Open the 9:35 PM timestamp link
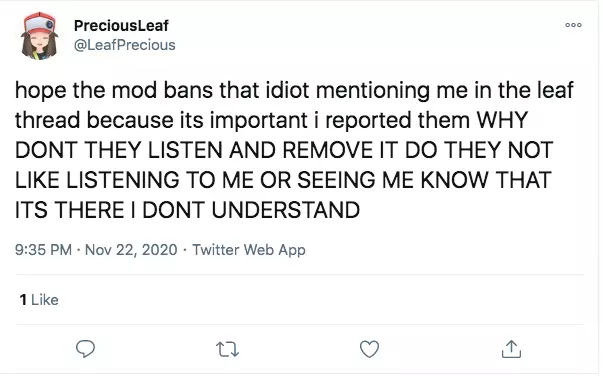The height and width of the screenshot is (376, 603). point(43,250)
